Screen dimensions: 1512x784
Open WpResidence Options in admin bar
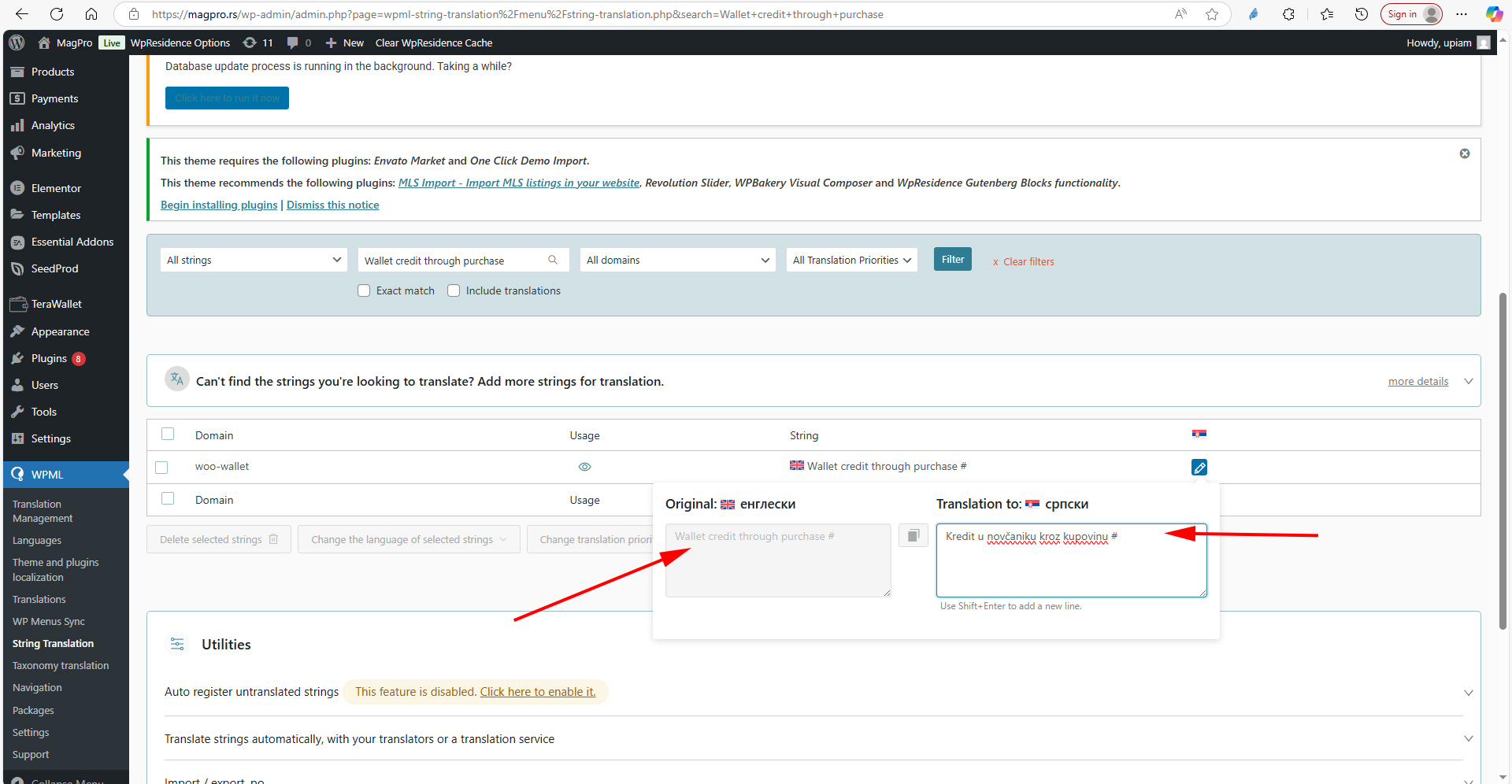click(180, 43)
